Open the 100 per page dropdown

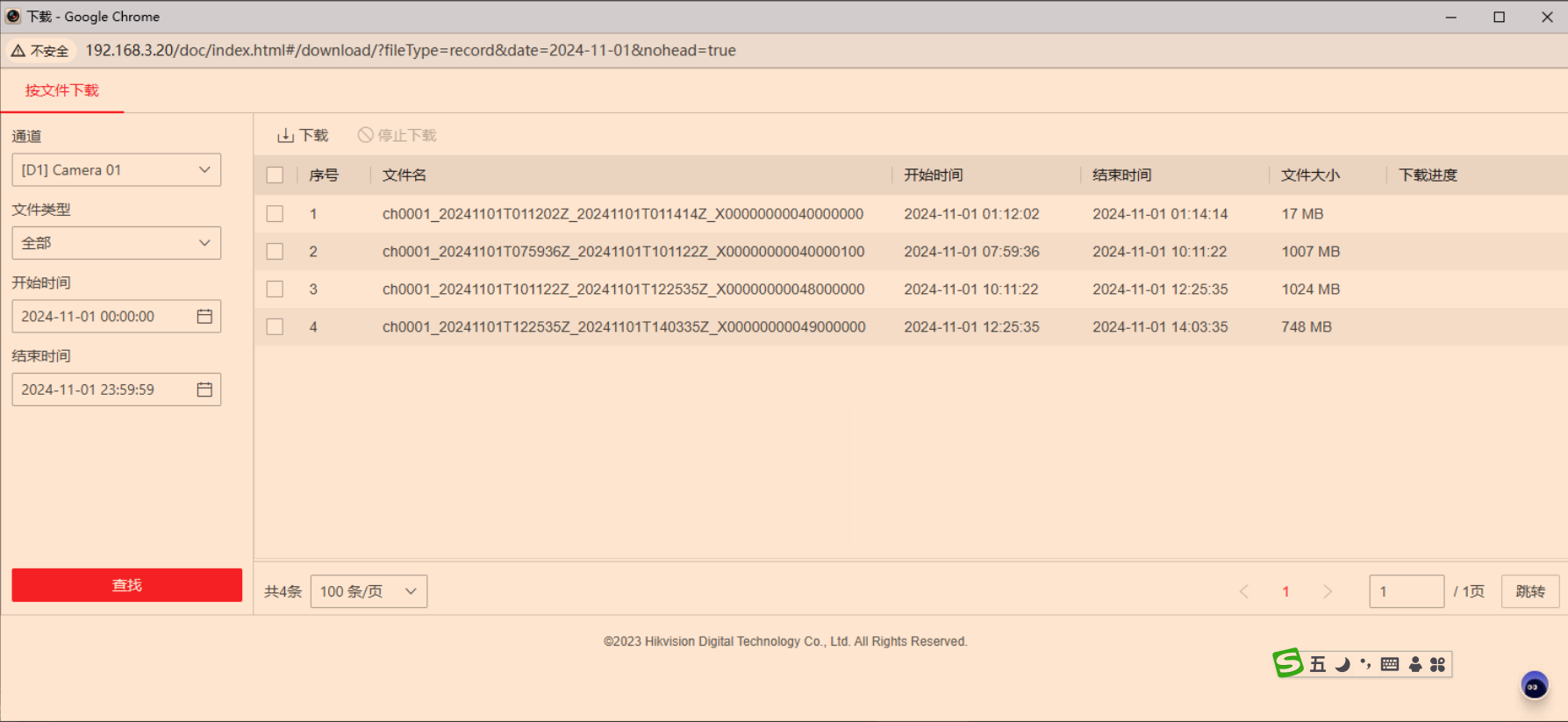(x=369, y=591)
